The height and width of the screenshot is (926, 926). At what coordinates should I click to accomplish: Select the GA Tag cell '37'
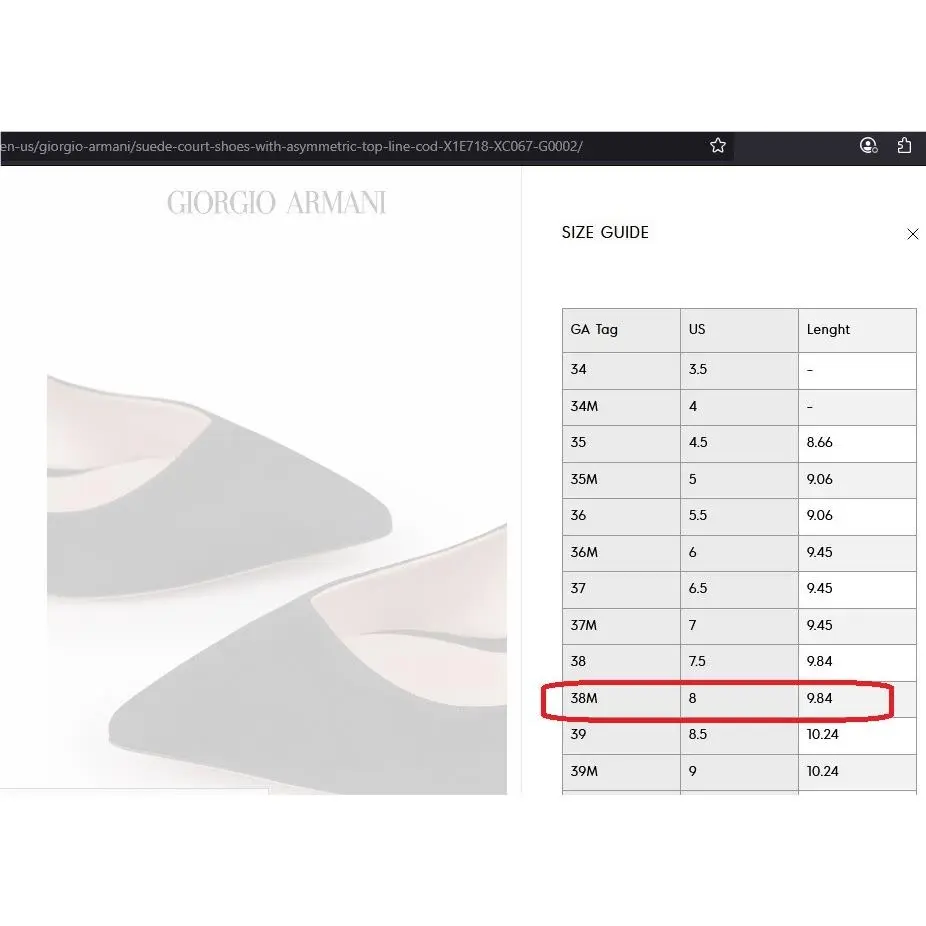pos(621,589)
